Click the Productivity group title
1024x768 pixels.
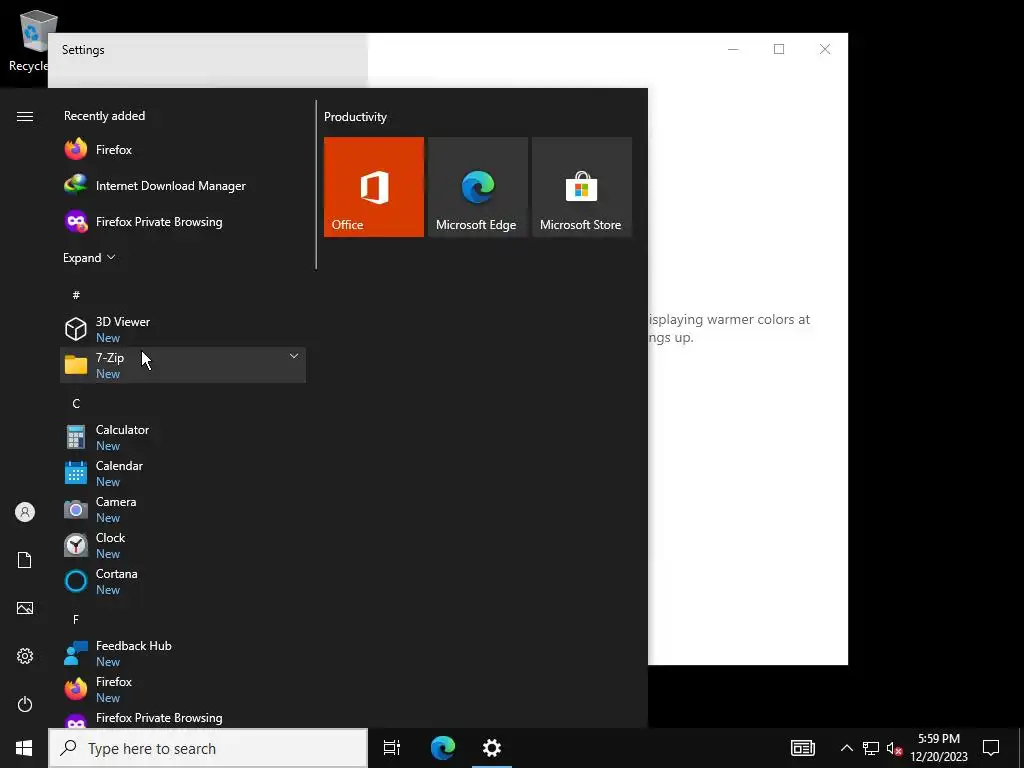[355, 117]
